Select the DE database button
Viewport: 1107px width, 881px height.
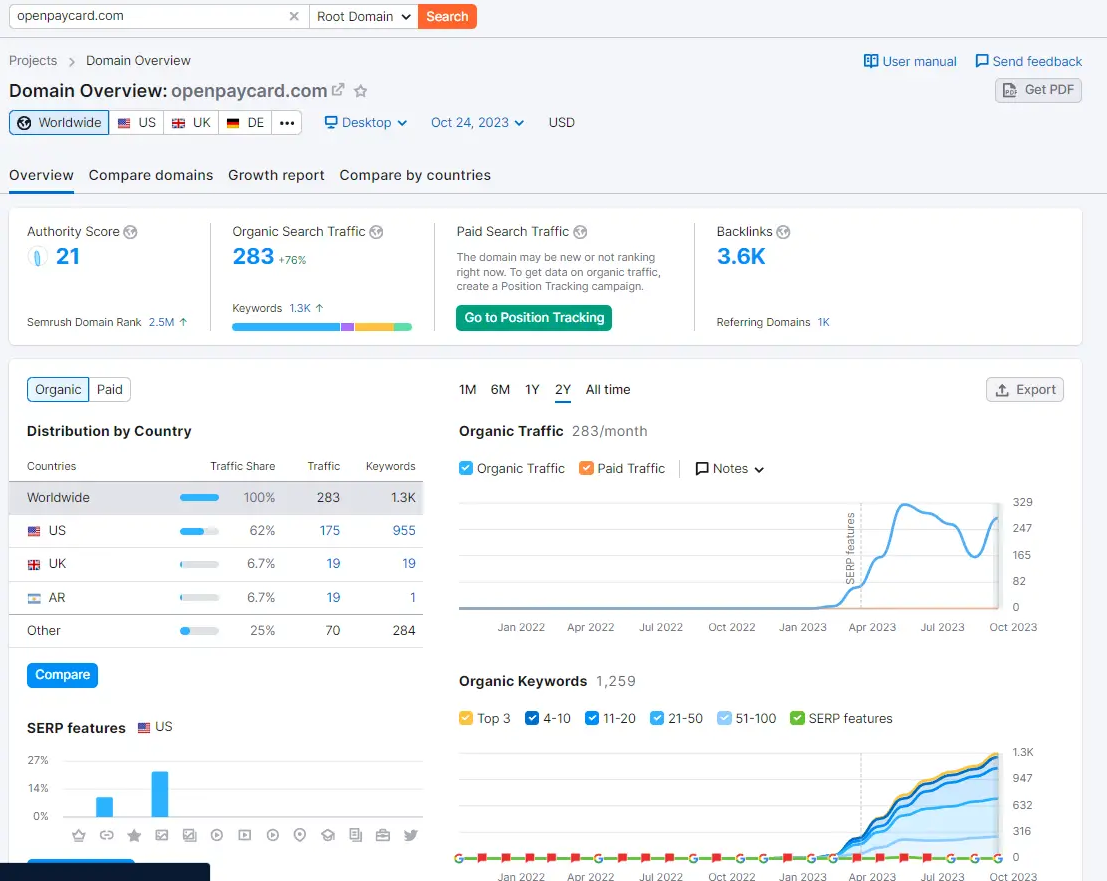(x=245, y=123)
